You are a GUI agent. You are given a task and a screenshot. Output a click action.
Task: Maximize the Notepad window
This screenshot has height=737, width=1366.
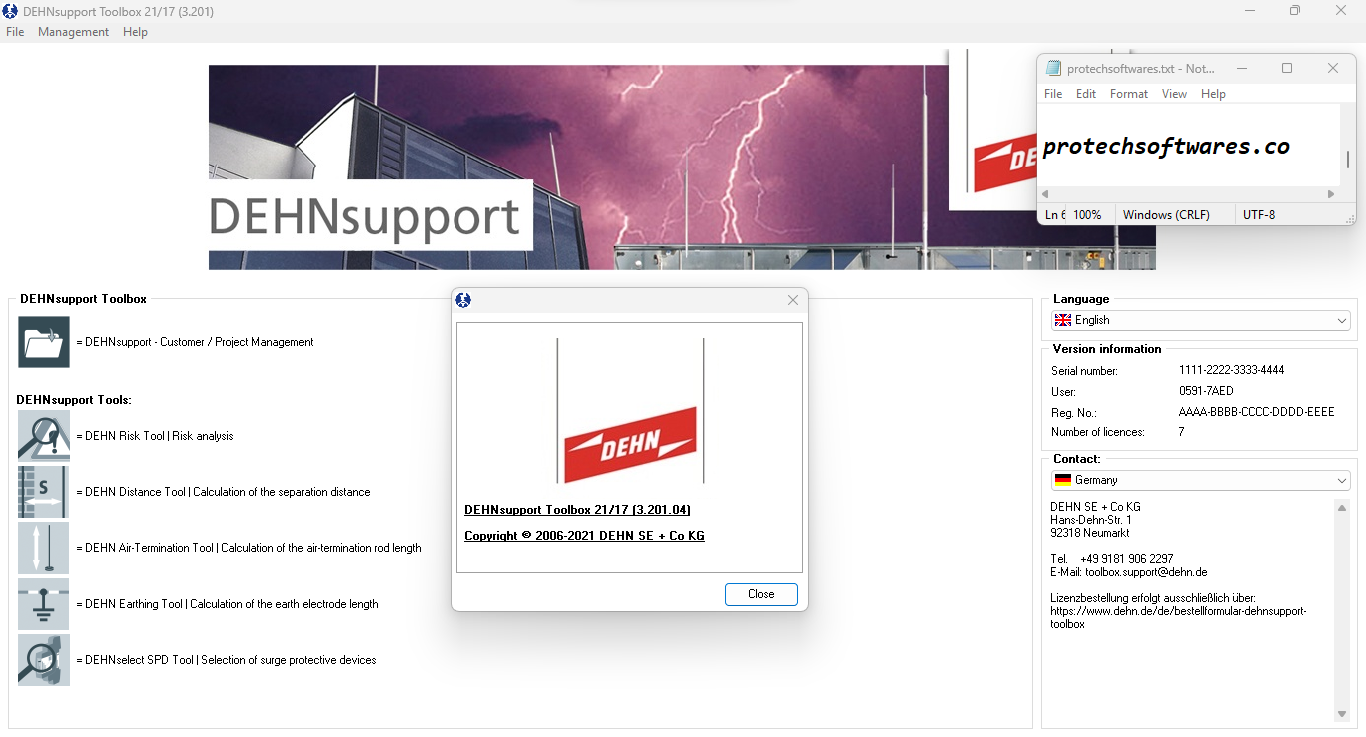[x=1287, y=68]
